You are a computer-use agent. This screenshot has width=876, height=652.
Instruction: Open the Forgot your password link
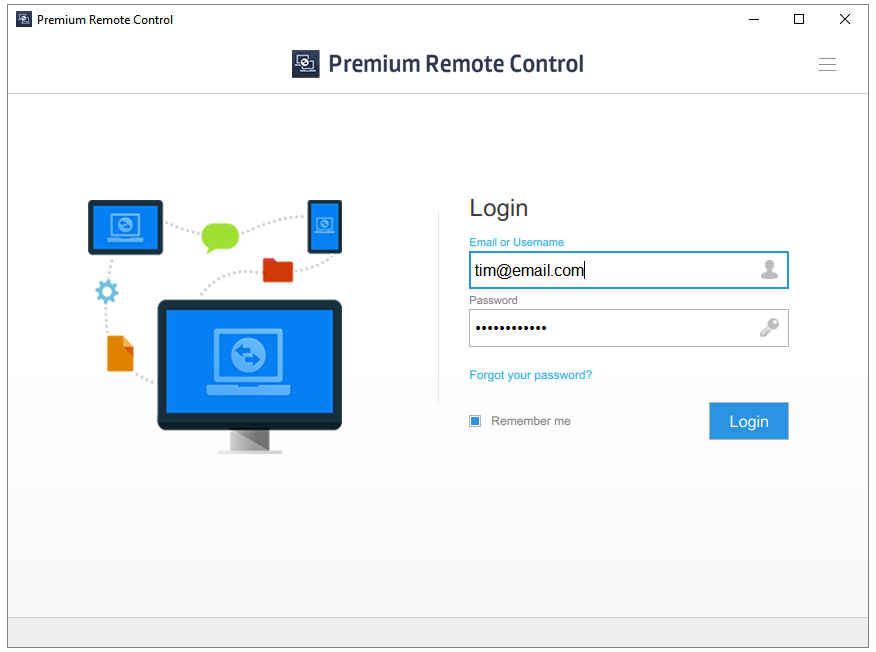tap(530, 375)
